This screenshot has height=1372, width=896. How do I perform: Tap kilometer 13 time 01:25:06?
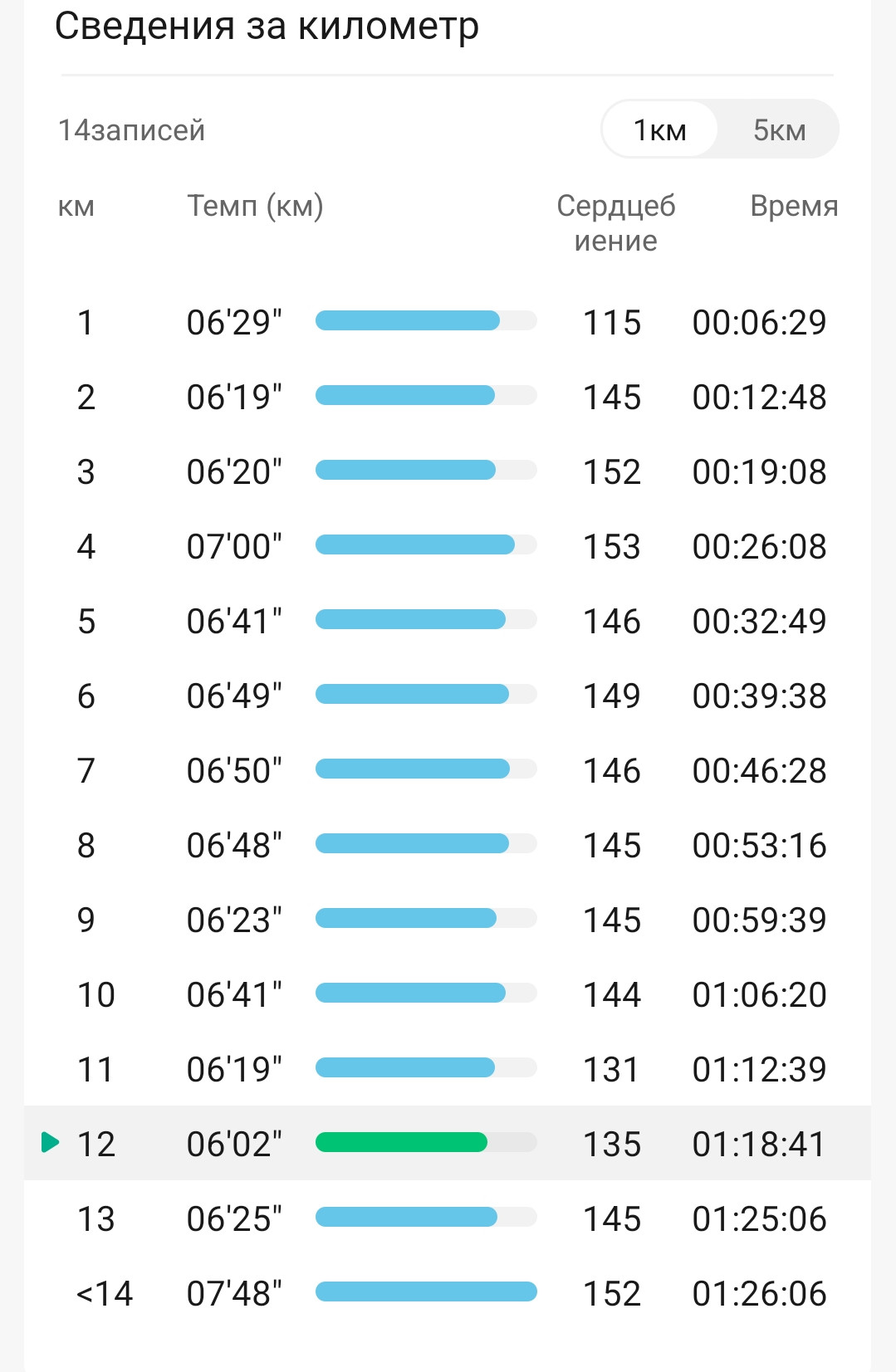point(759,1218)
